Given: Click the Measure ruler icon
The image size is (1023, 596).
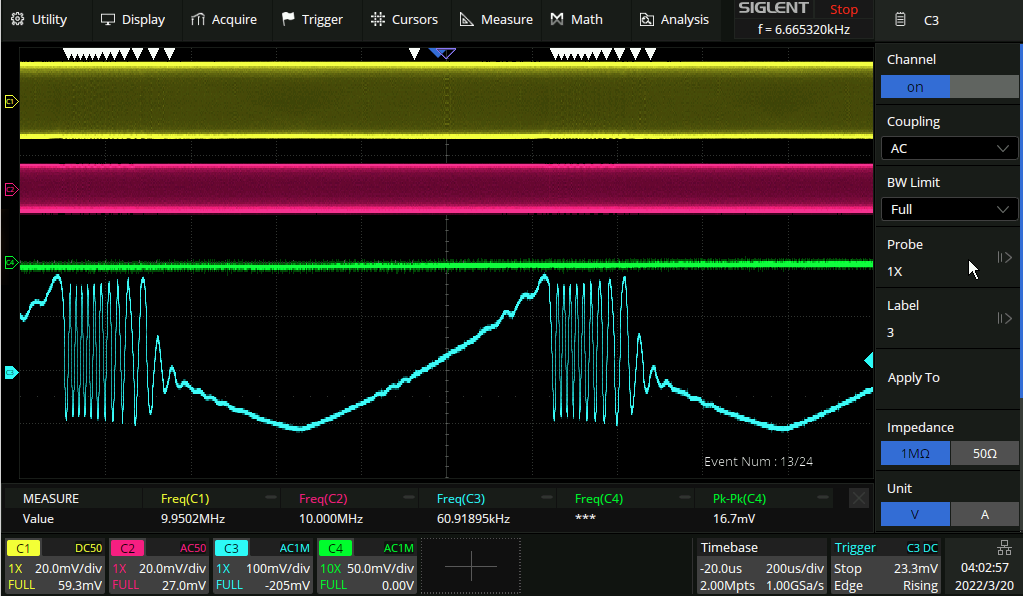Looking at the screenshot, I should (x=466, y=19).
